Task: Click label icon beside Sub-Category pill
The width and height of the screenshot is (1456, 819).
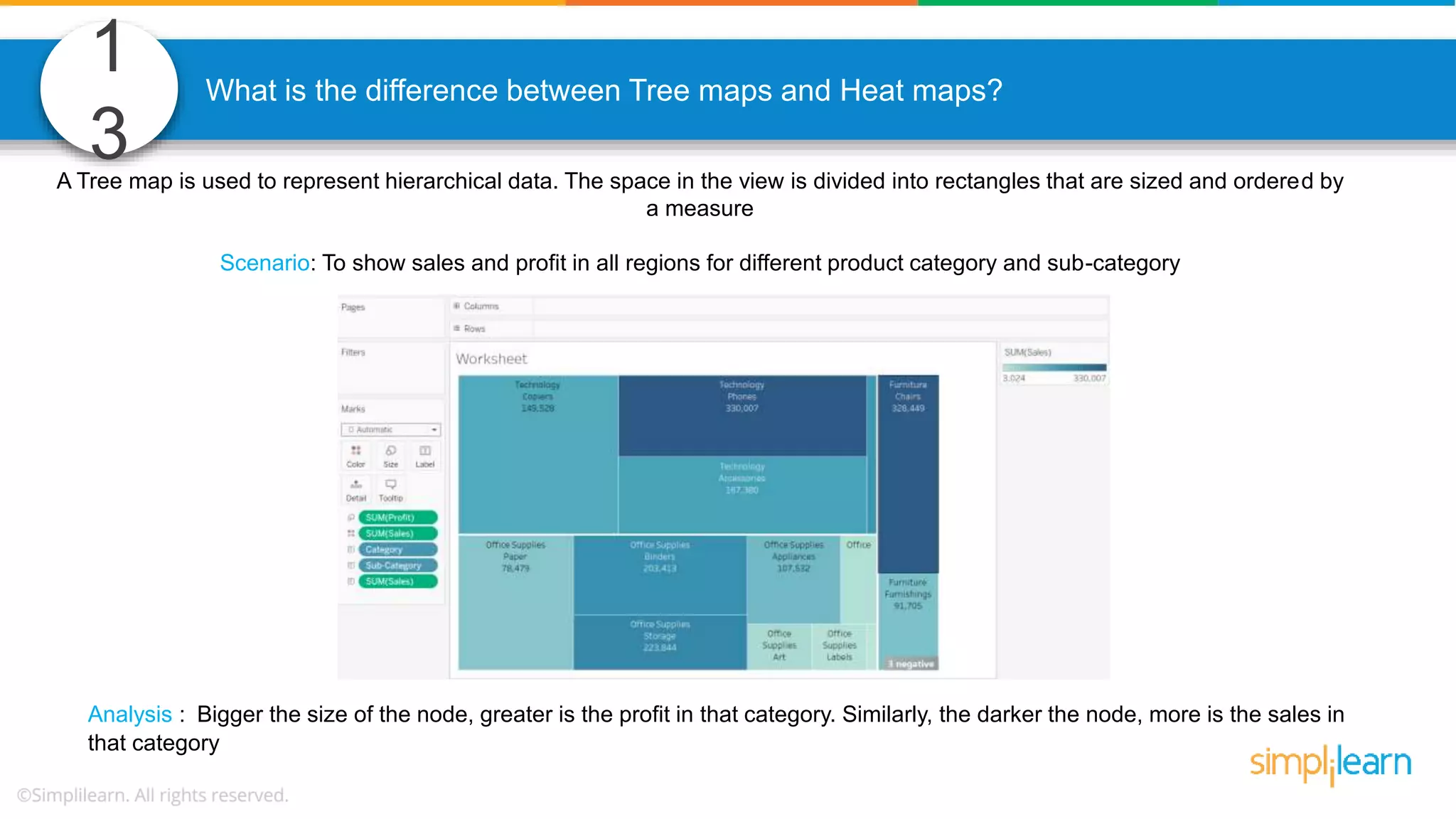Action: [x=350, y=565]
